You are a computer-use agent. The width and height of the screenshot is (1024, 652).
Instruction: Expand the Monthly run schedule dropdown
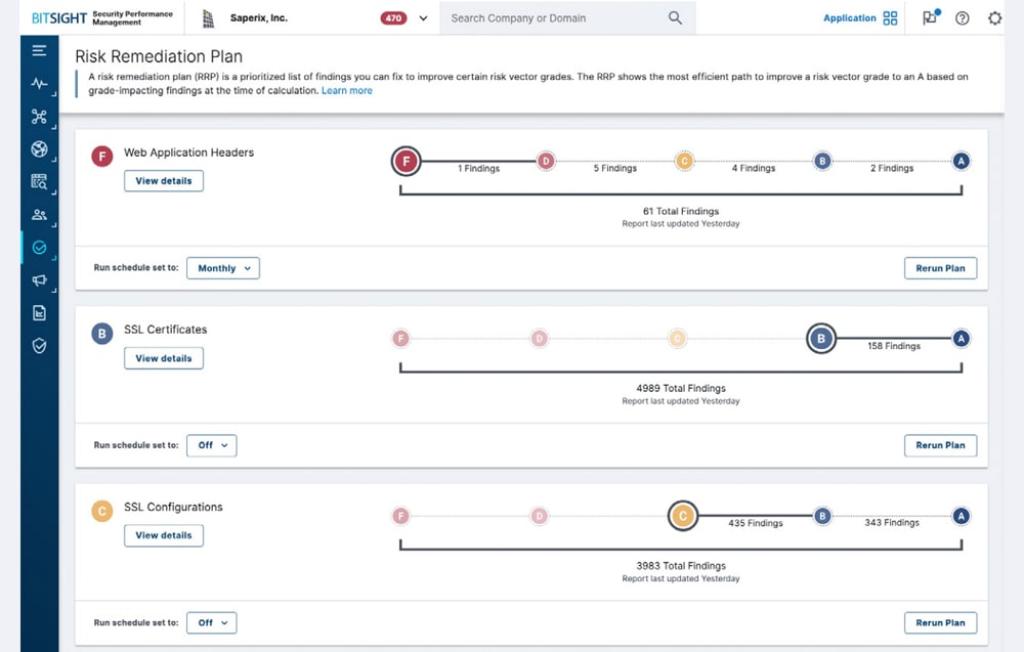pos(223,268)
